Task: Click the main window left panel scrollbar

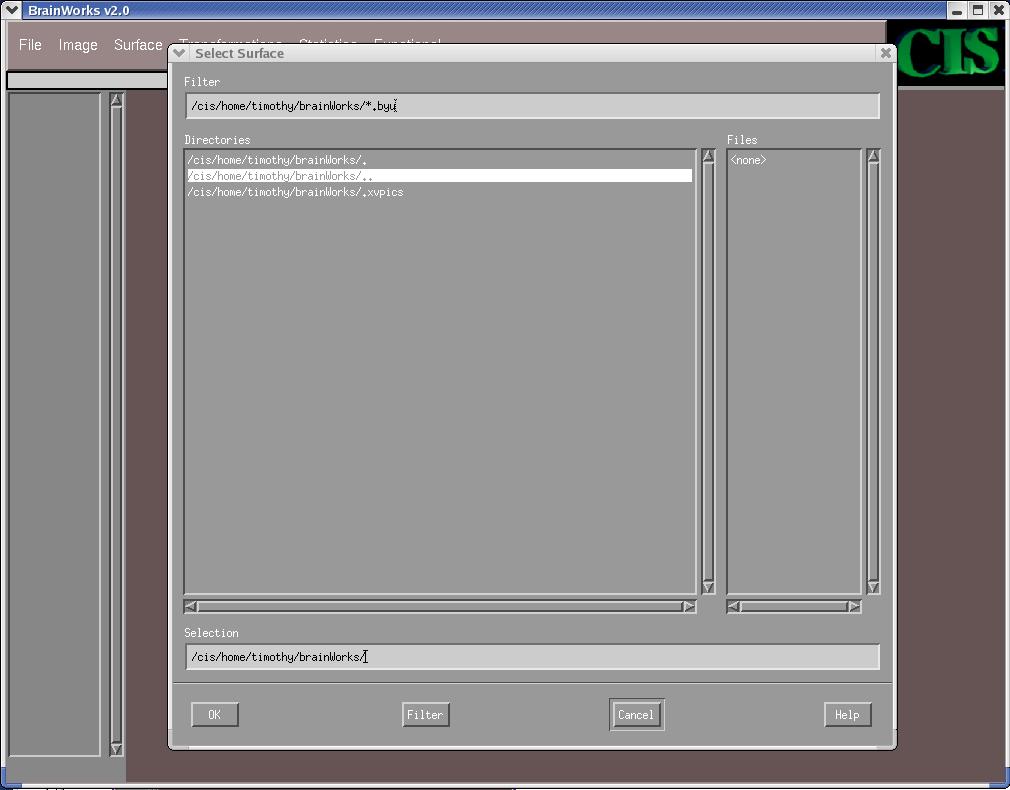Action: pyautogui.click(x=116, y=424)
